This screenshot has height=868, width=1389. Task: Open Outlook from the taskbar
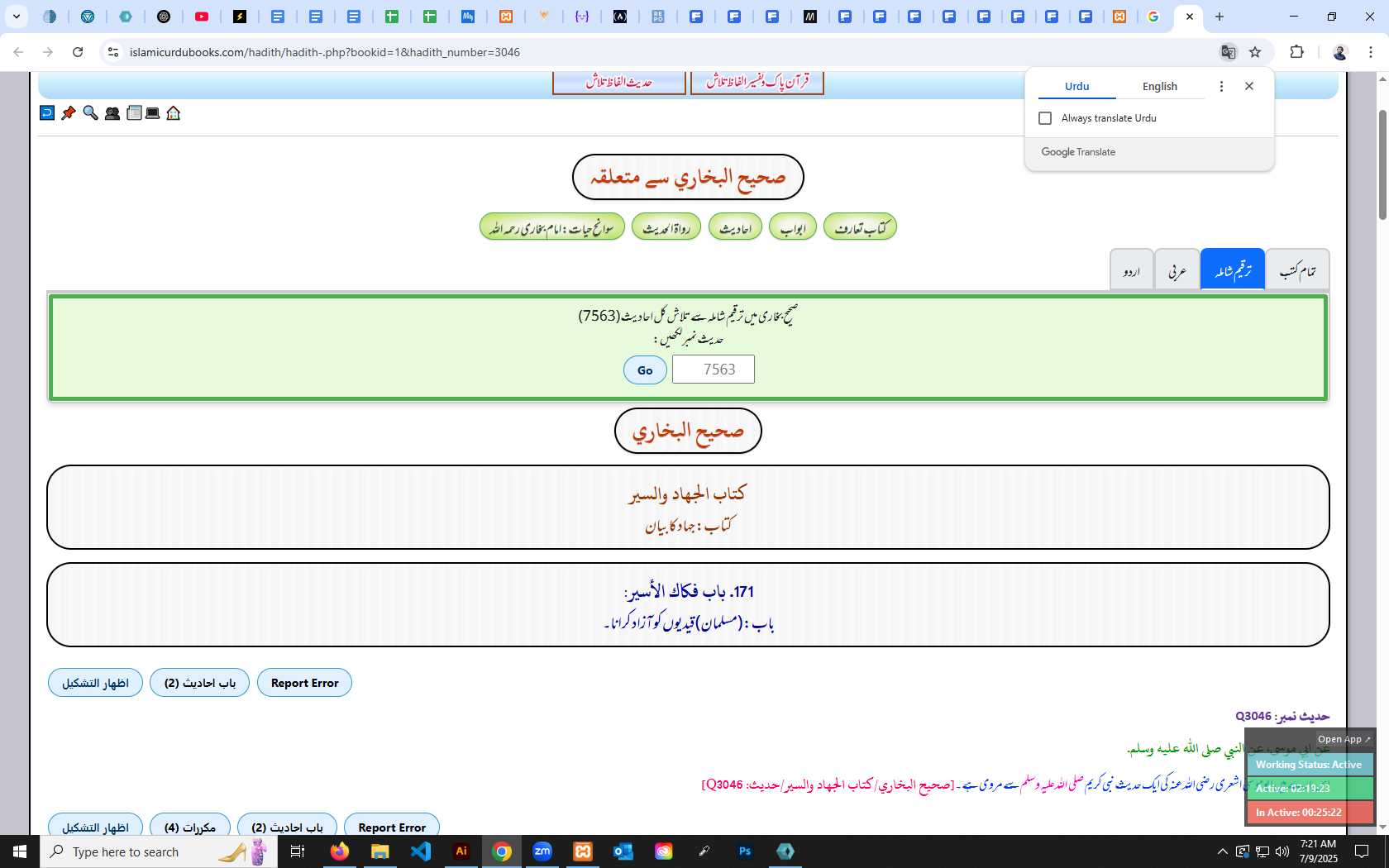pyautogui.click(x=623, y=851)
